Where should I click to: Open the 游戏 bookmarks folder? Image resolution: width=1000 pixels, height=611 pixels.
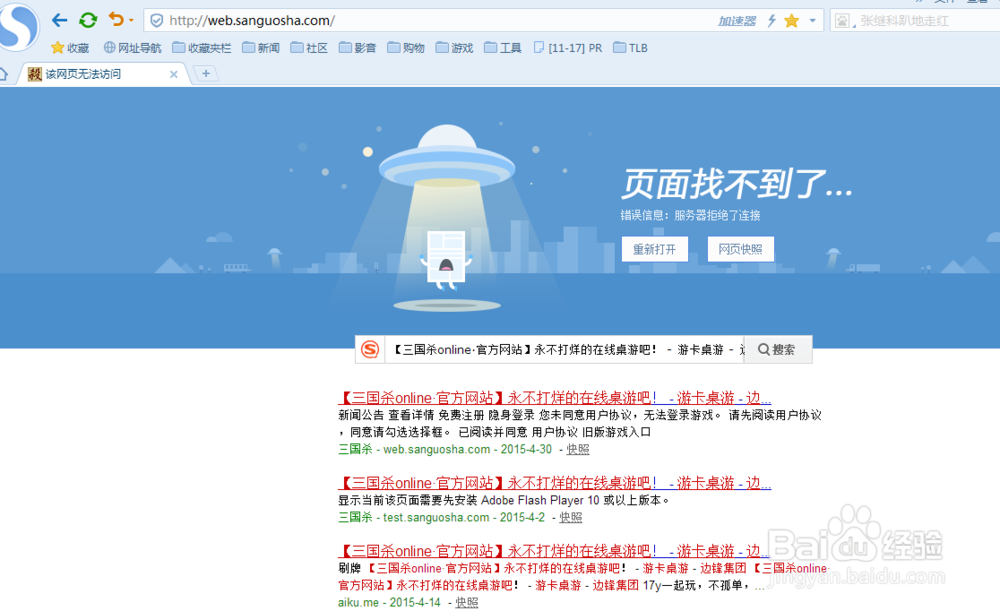click(x=454, y=48)
